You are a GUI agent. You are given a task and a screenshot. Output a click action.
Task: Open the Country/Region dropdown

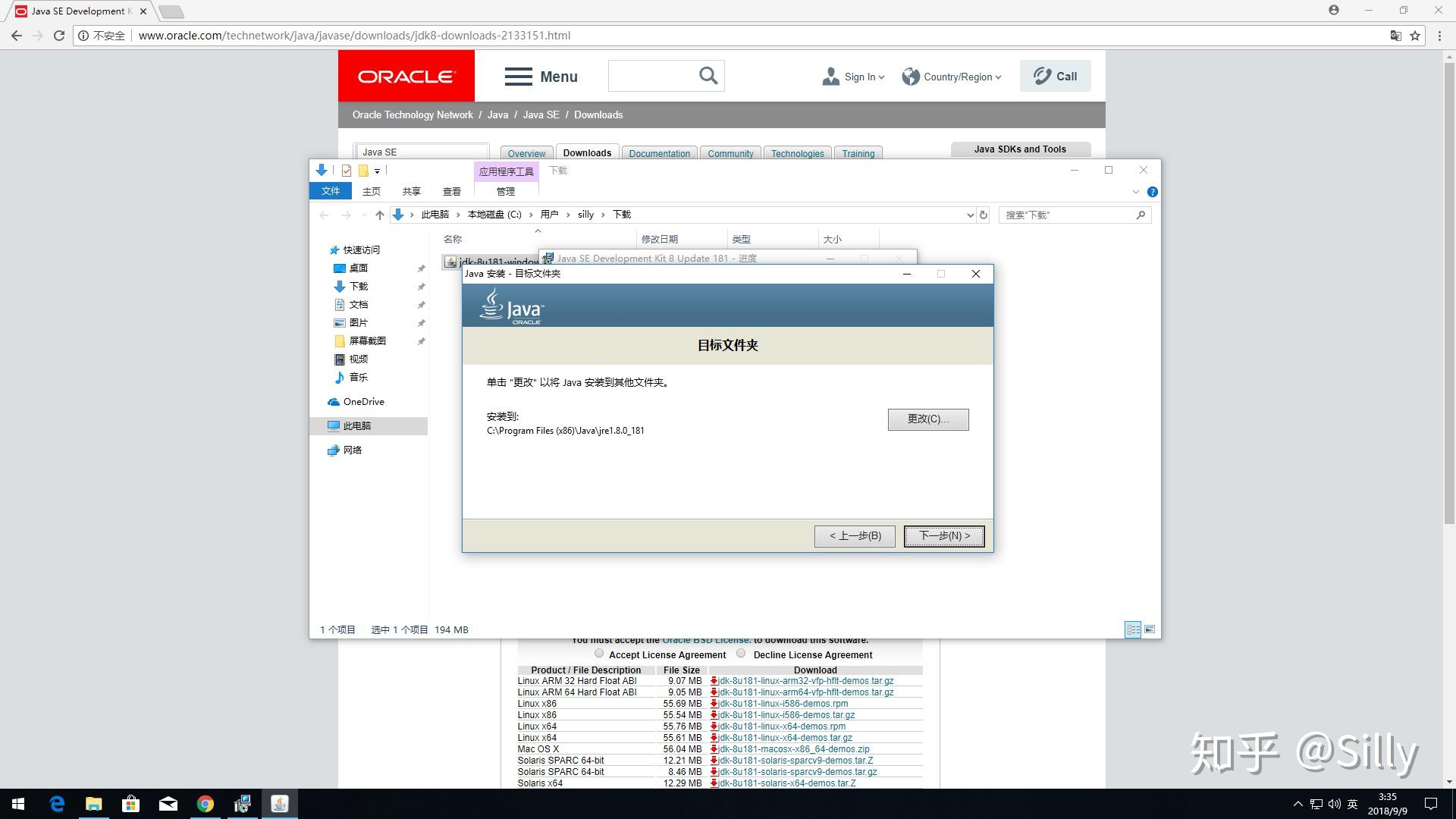tap(952, 77)
